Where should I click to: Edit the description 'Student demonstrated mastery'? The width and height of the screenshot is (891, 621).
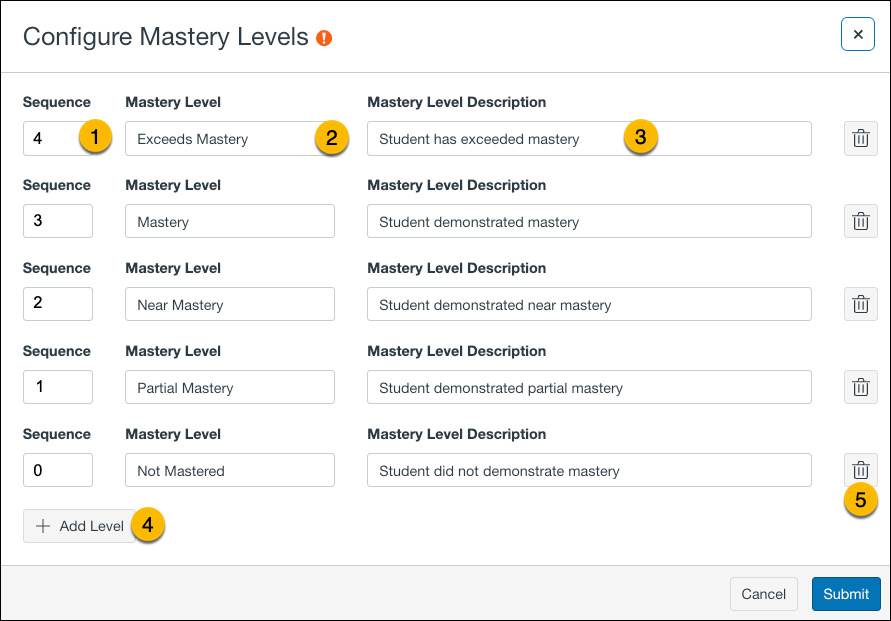(x=588, y=221)
